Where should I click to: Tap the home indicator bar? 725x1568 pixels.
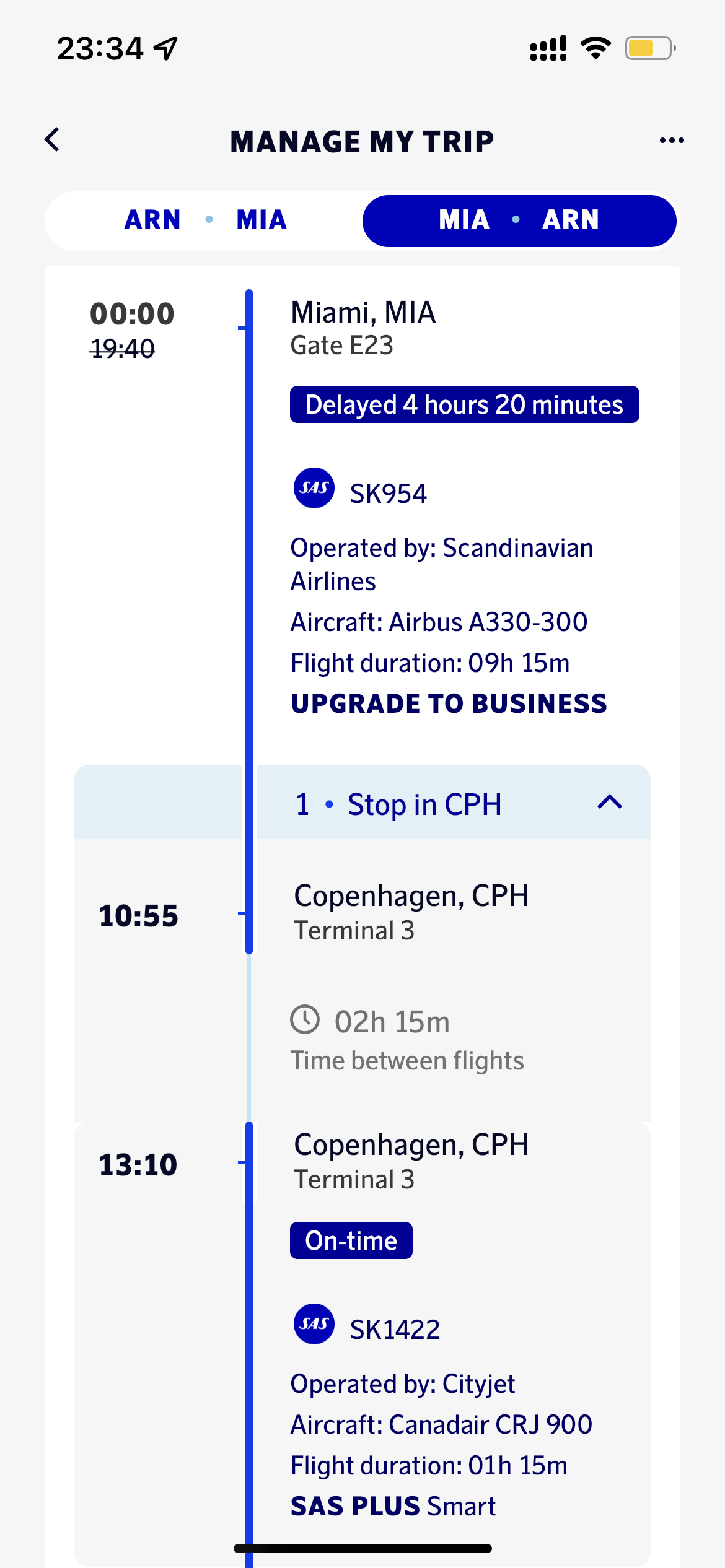tap(362, 1548)
